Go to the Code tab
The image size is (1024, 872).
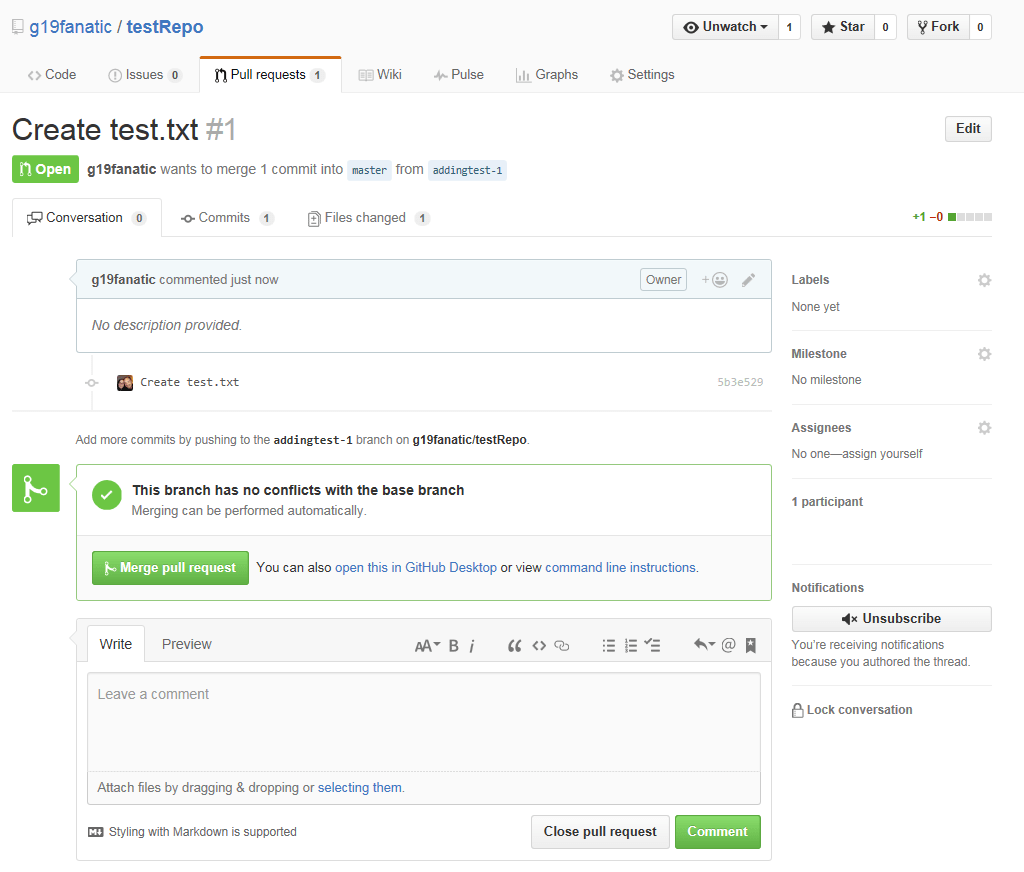(x=52, y=75)
